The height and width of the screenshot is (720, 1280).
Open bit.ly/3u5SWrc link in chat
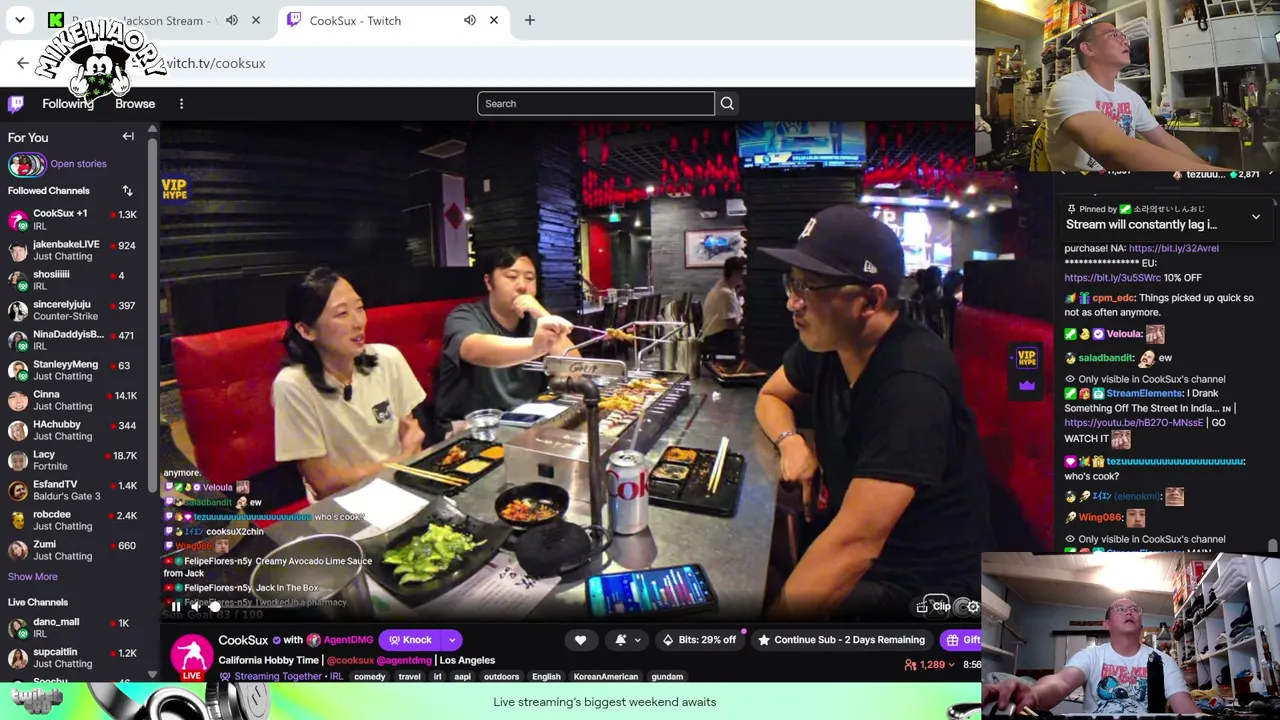pos(1112,278)
